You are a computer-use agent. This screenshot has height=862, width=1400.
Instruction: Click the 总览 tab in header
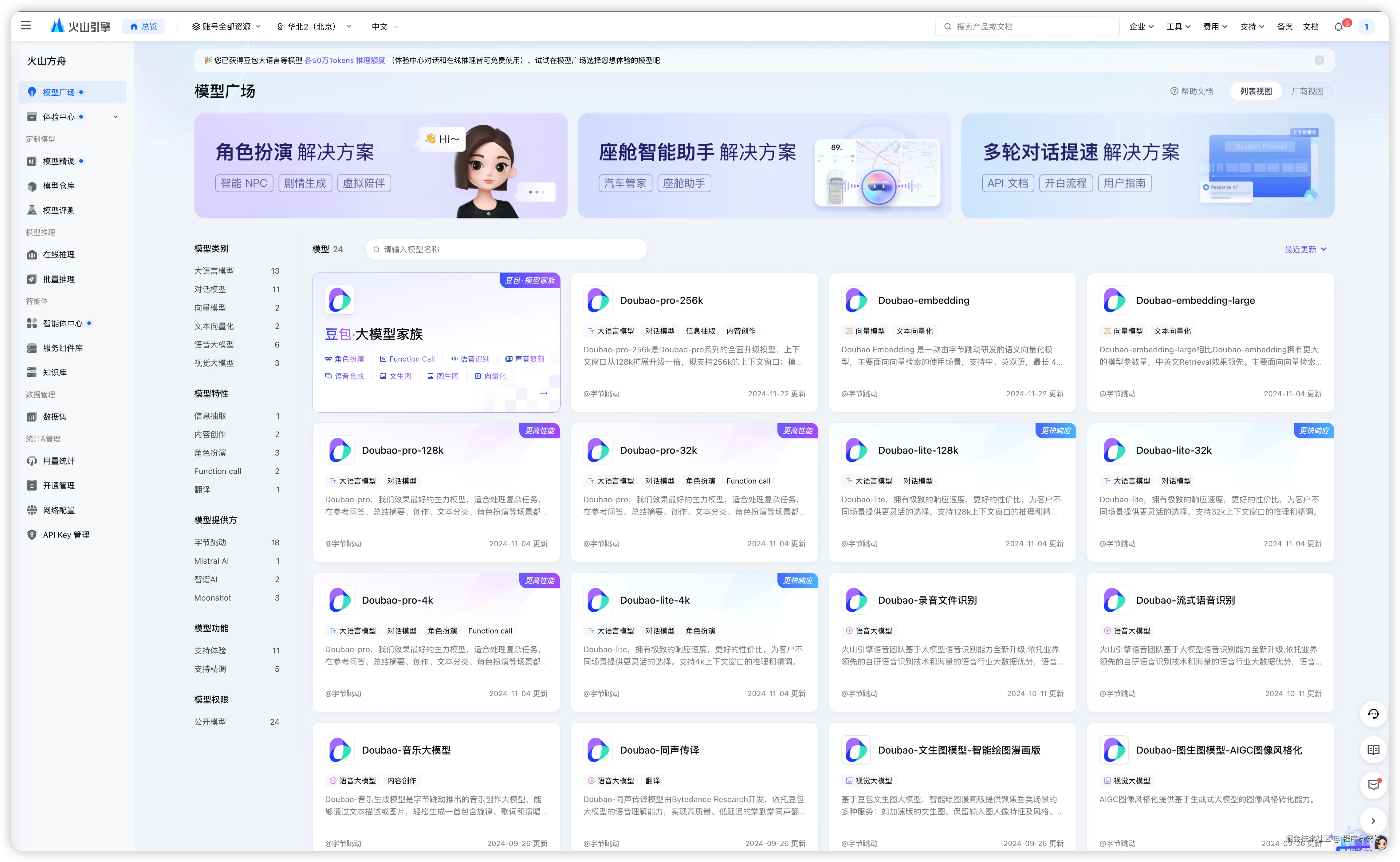(x=144, y=27)
